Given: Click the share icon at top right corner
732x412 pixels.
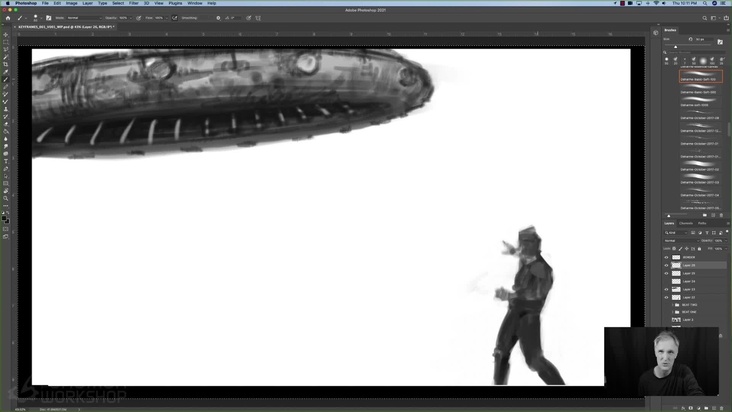Looking at the screenshot, I should coord(726,18).
